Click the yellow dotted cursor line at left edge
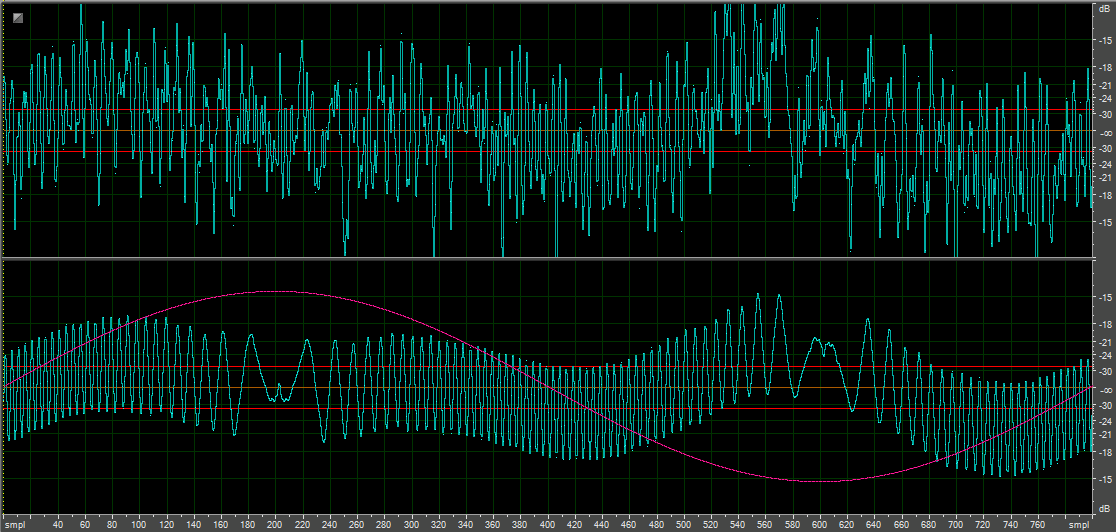Screen dimensions: 1116x532 click(x=2, y=264)
